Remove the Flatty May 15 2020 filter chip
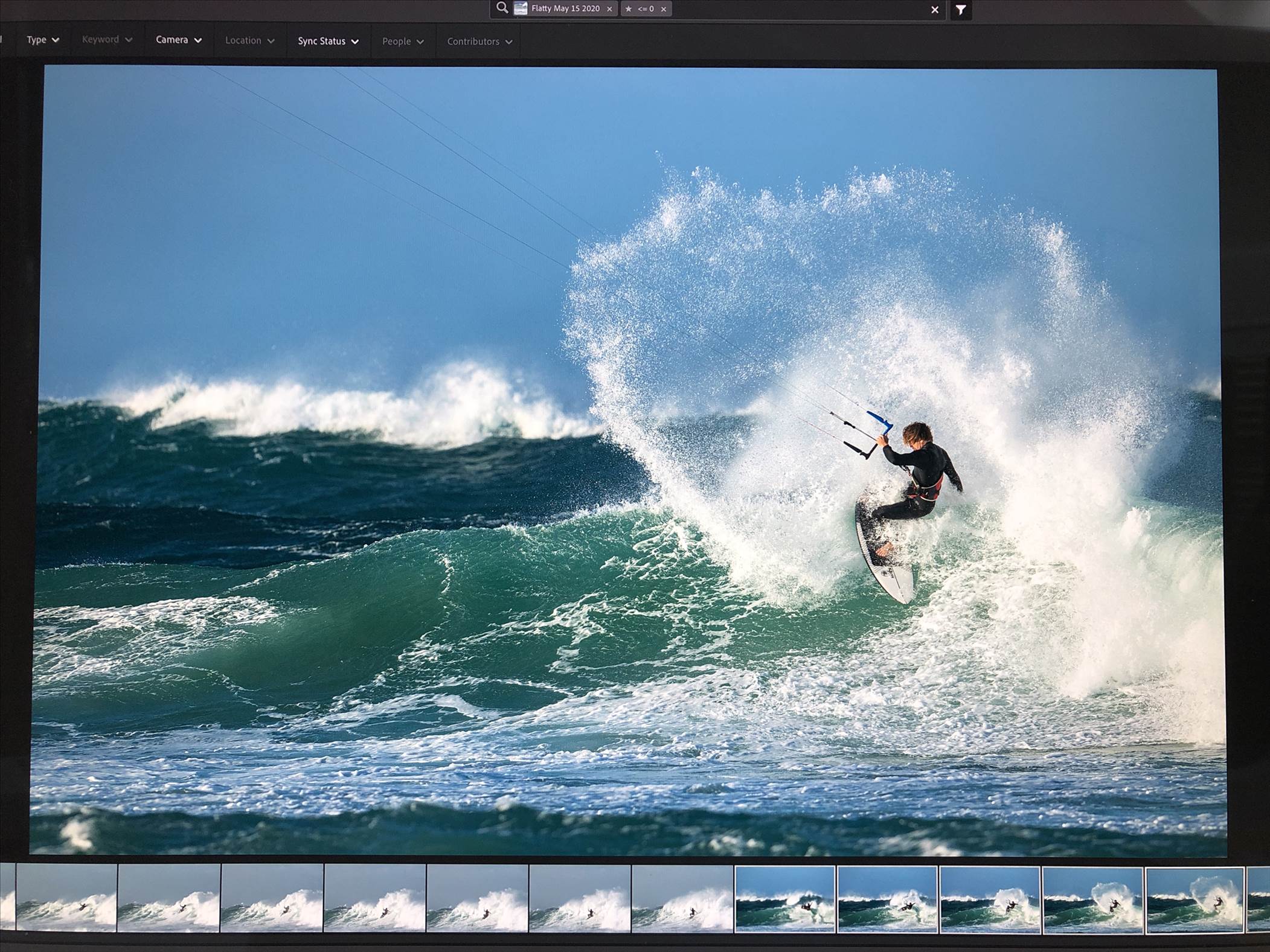Viewport: 1270px width, 952px height. coord(609,9)
